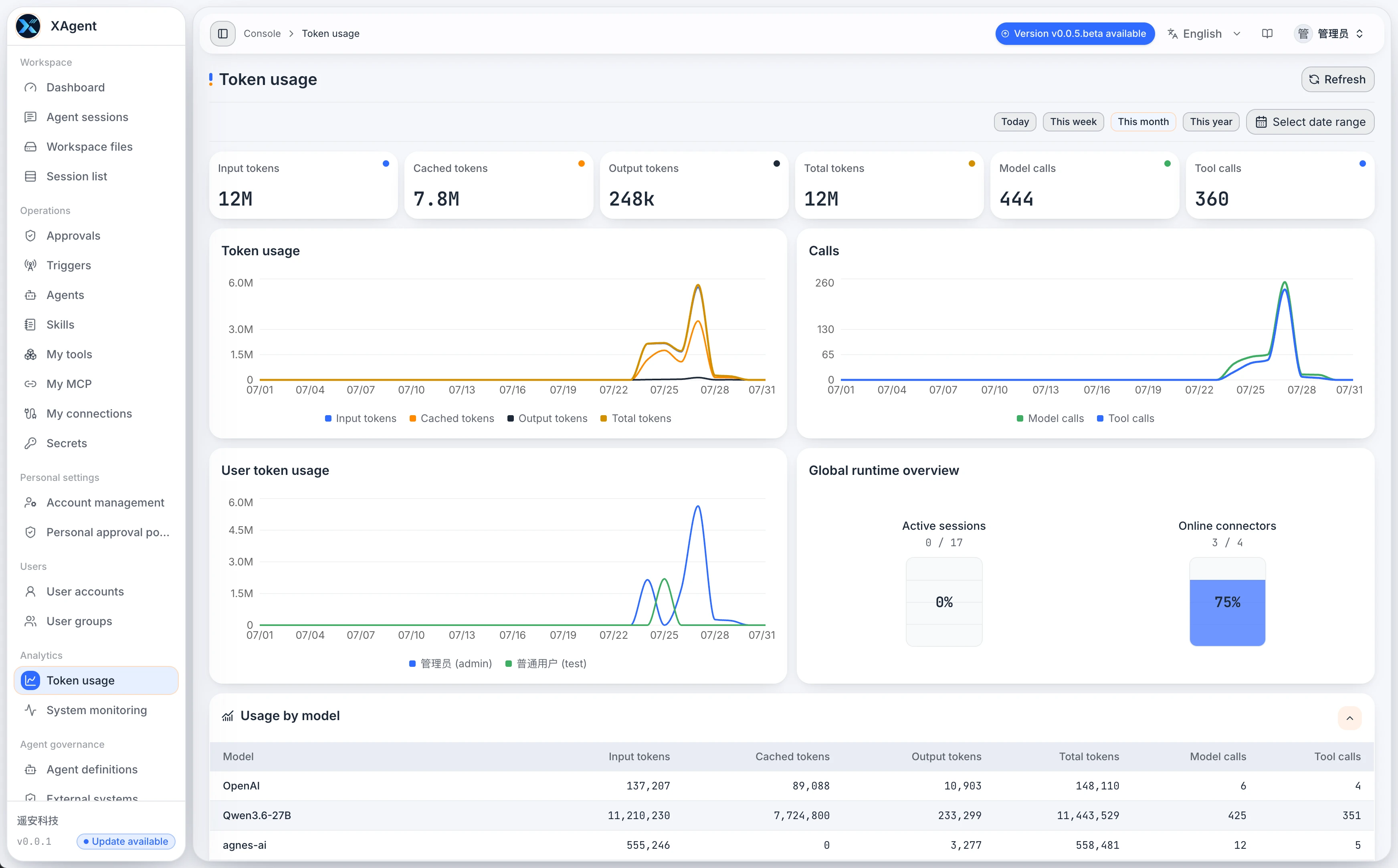1398x868 pixels.
Task: Toggle Input tokens series in Token usage legend
Action: (x=361, y=418)
